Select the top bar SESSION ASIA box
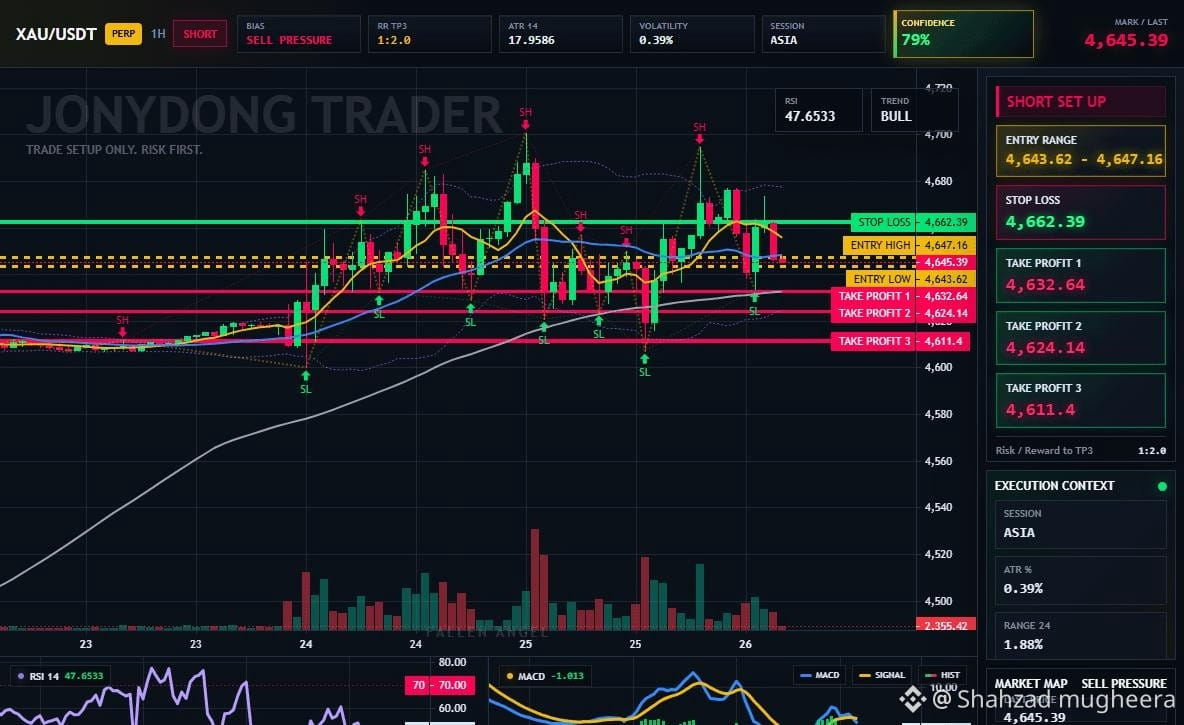1184x725 pixels. tap(823, 34)
